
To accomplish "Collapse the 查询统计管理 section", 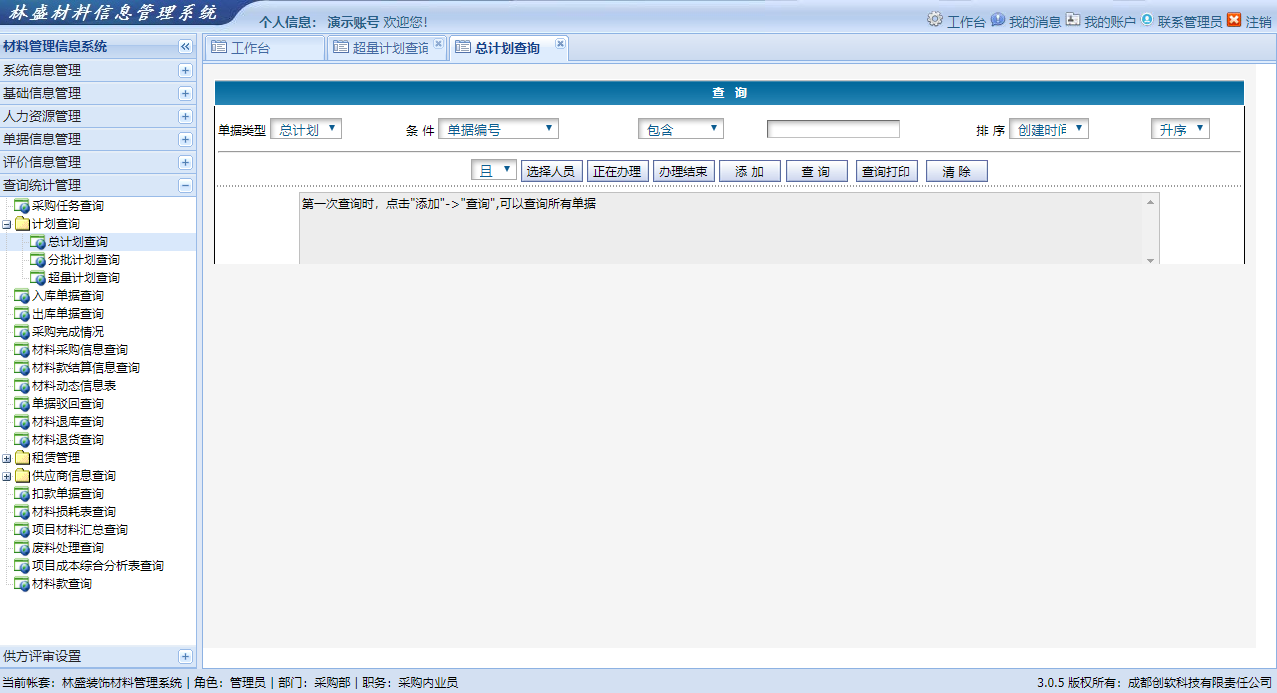I will pyautogui.click(x=185, y=185).
